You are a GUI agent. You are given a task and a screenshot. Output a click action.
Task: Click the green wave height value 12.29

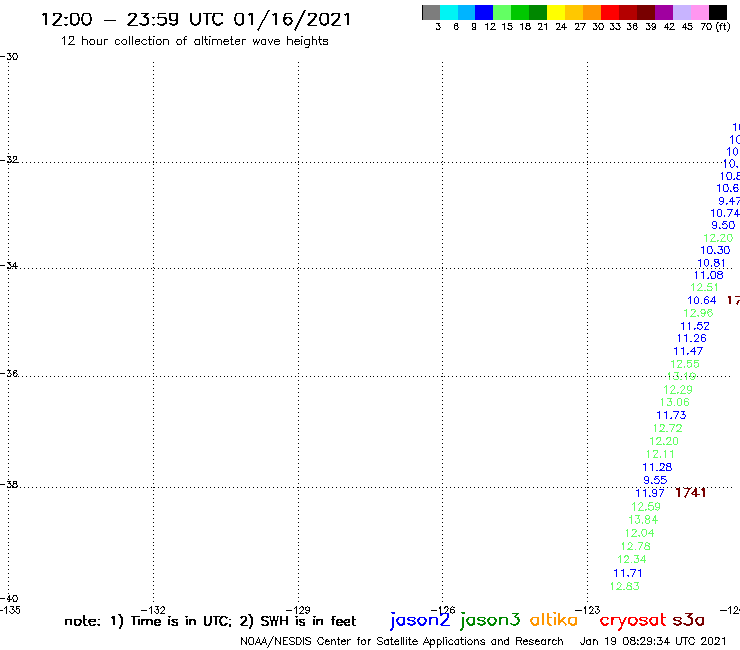[678, 390]
